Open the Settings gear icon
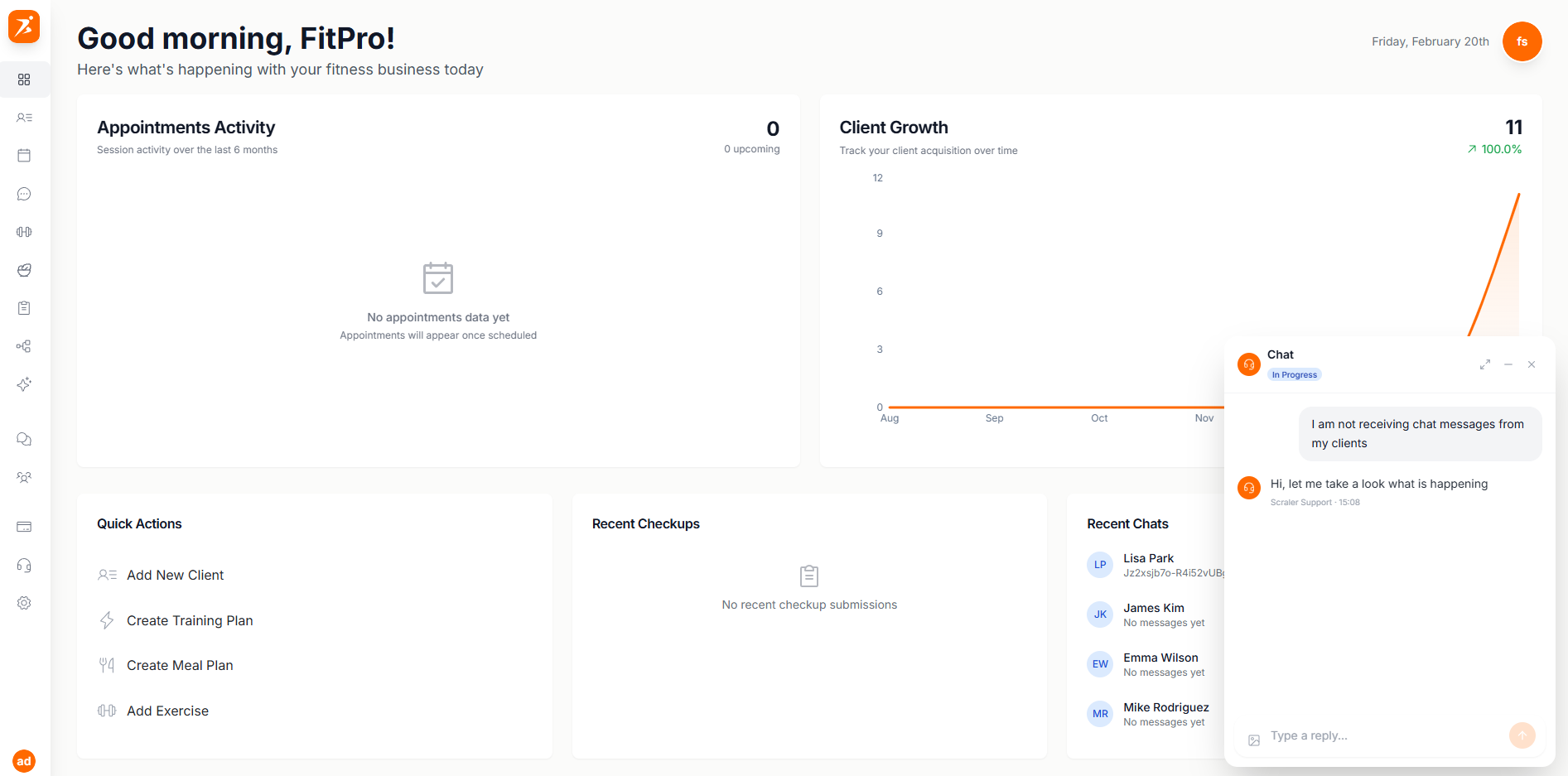This screenshot has width=1568, height=776. click(24, 602)
